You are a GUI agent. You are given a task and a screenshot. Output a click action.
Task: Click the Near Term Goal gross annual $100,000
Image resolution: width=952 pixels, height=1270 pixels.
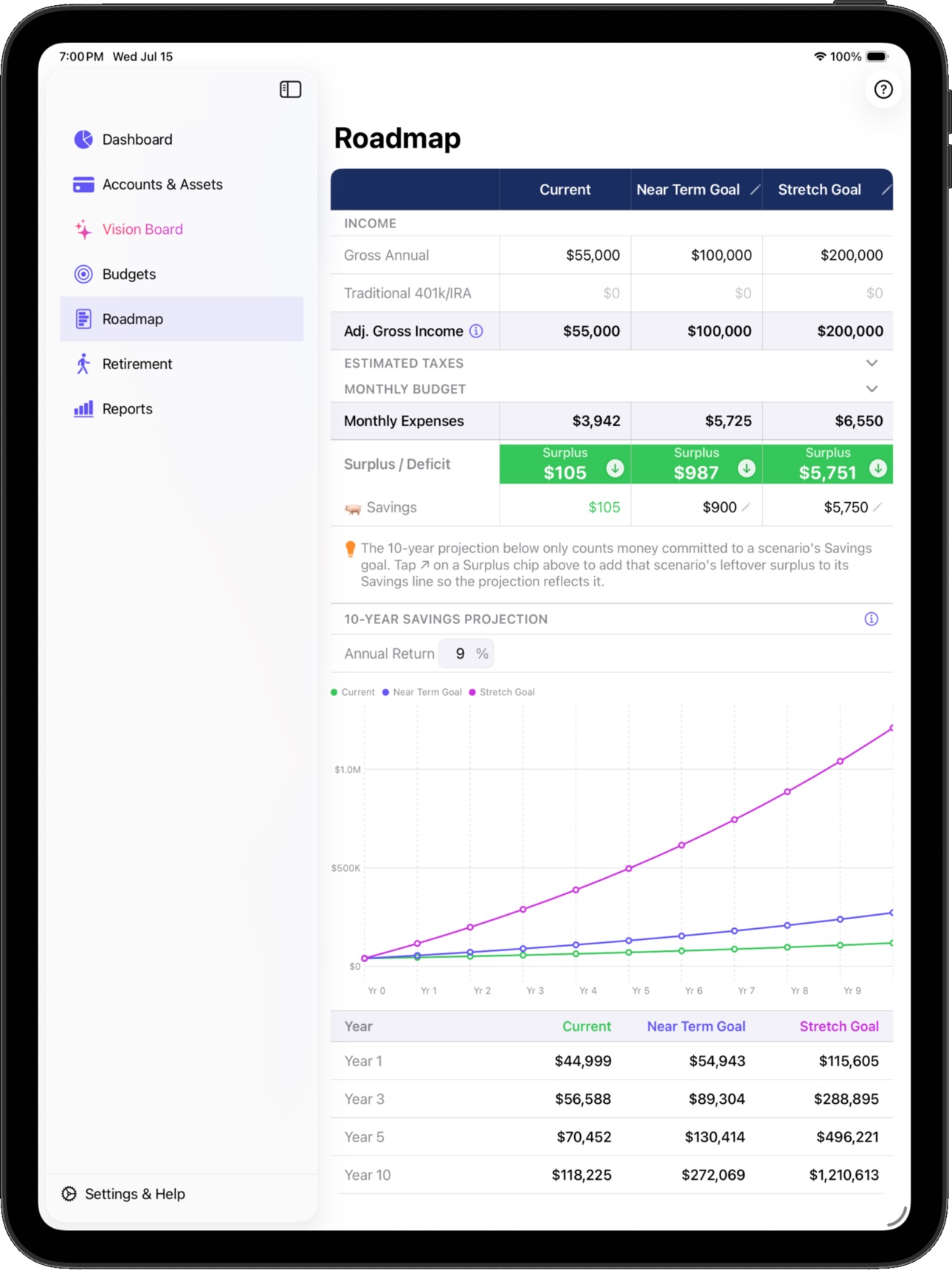click(x=721, y=255)
